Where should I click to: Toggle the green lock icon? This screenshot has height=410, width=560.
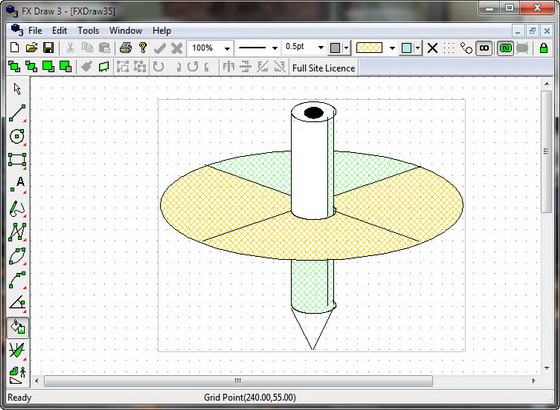(544, 48)
